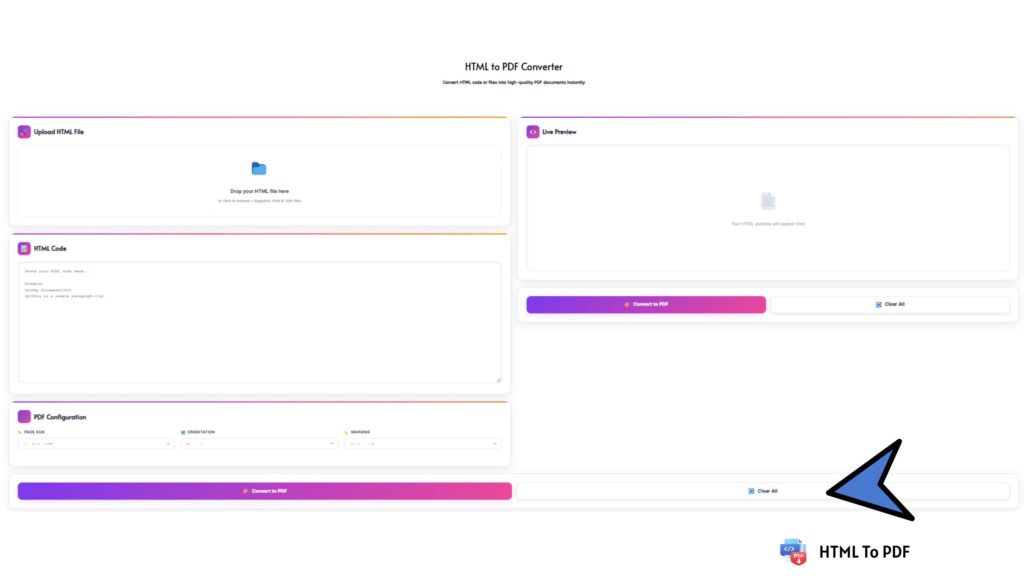This screenshot has height=576, width=1024.
Task: Open the Page Size dropdown
Action: click(x=96, y=443)
